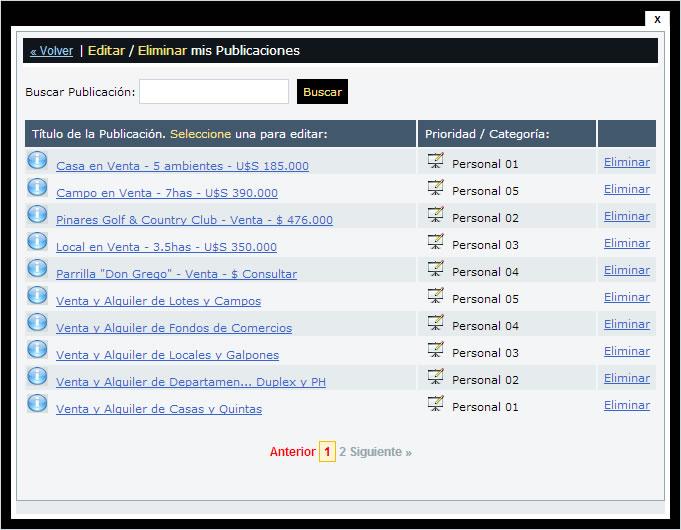Click info icon beside Pinares Golf listing

[37, 214]
